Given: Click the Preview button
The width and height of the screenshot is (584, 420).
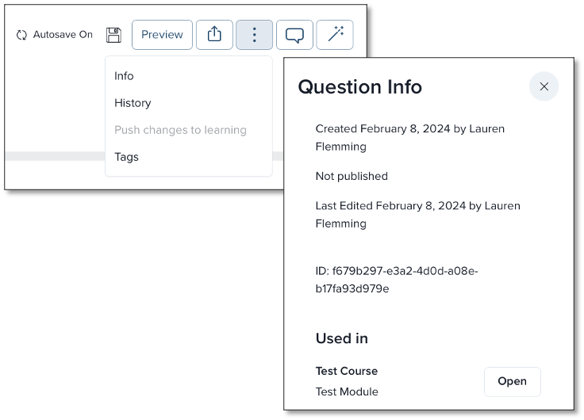Looking at the screenshot, I should point(162,35).
